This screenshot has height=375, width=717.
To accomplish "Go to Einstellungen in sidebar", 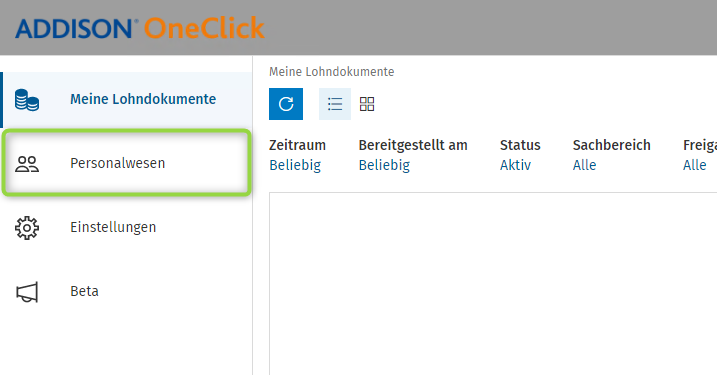I will click(126, 227).
